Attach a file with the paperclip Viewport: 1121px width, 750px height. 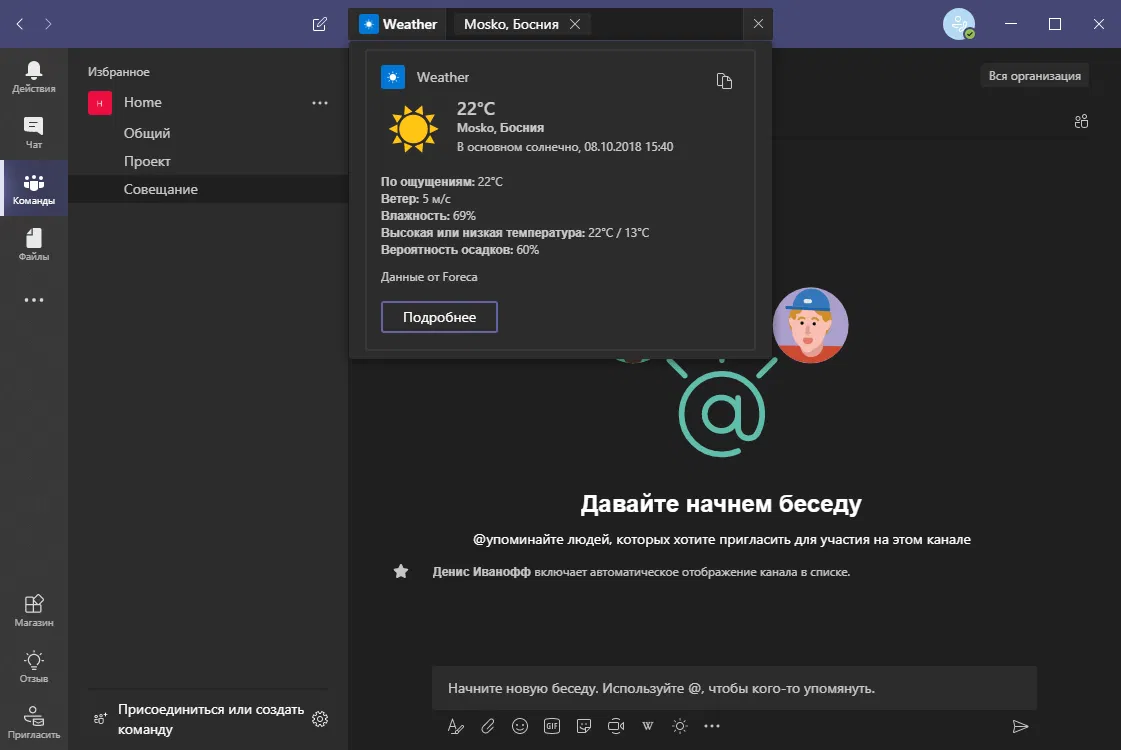pos(488,726)
